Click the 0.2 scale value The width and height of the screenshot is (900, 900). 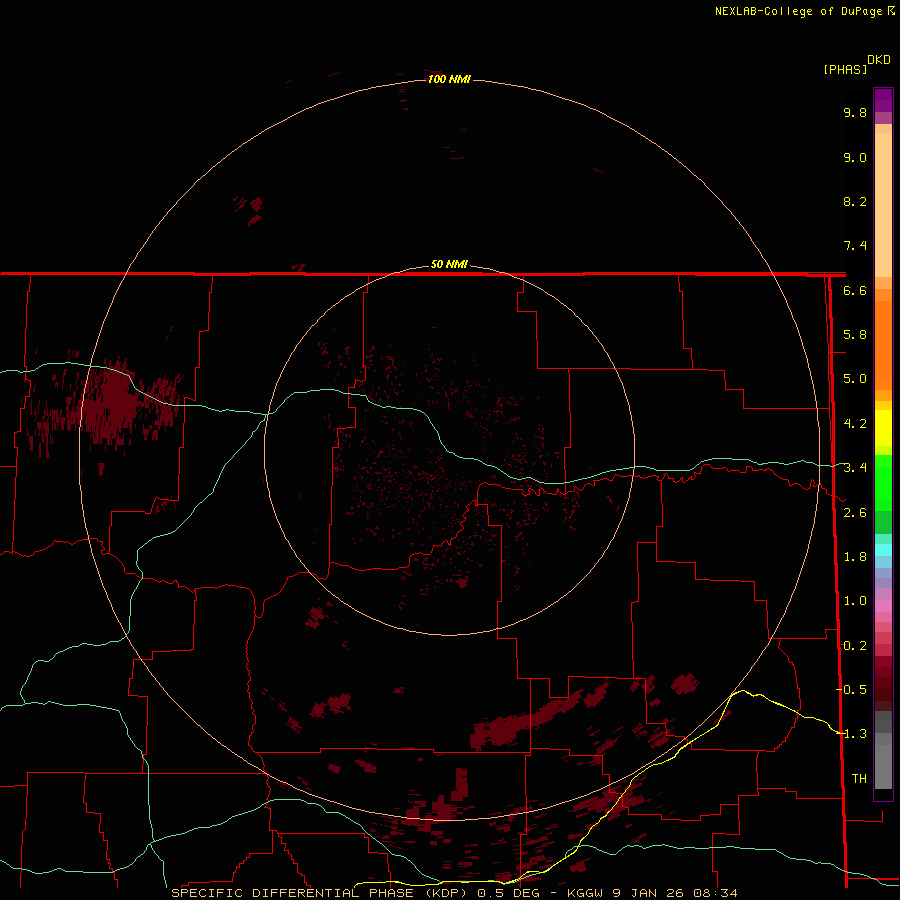(x=855, y=646)
